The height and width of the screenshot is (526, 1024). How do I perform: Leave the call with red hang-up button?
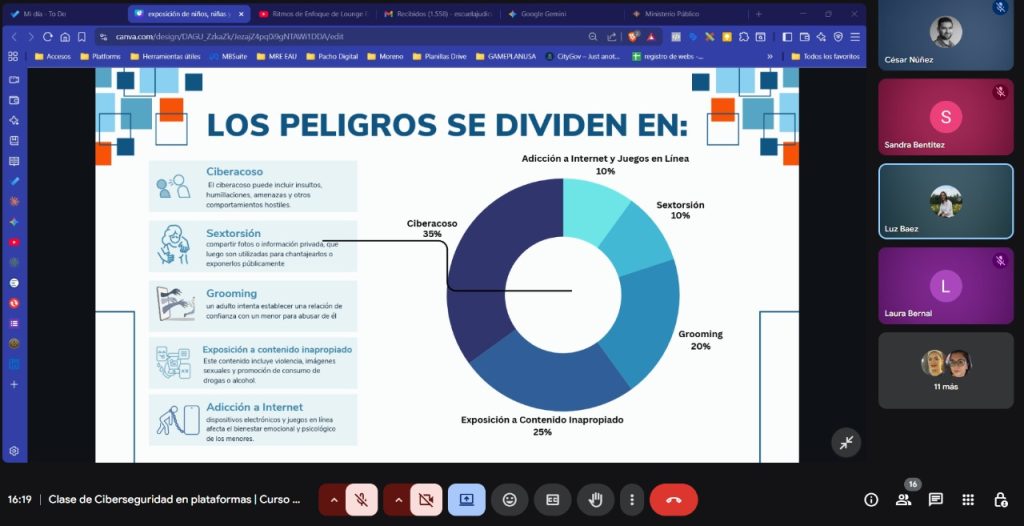tap(673, 499)
